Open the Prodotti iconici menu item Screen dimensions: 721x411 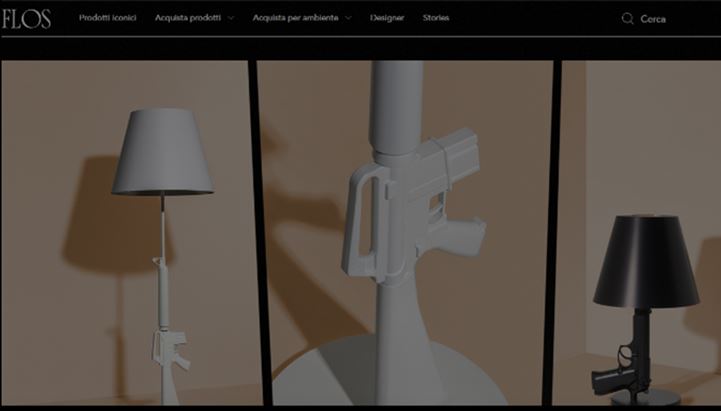coord(108,18)
